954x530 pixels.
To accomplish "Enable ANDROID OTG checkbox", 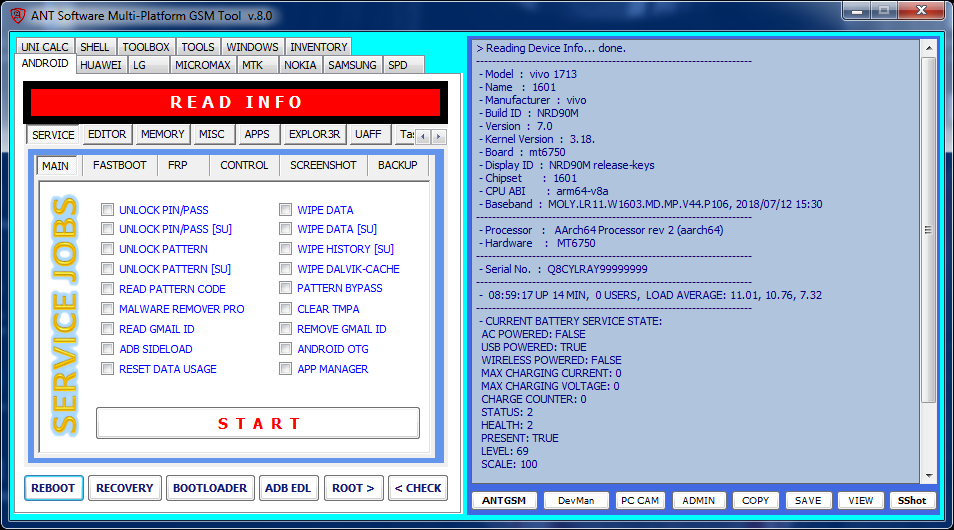I will pos(285,349).
